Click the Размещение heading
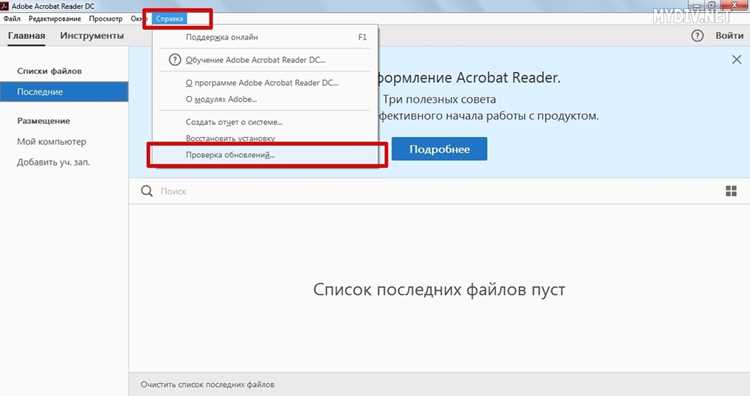The image size is (750, 396). [44, 121]
